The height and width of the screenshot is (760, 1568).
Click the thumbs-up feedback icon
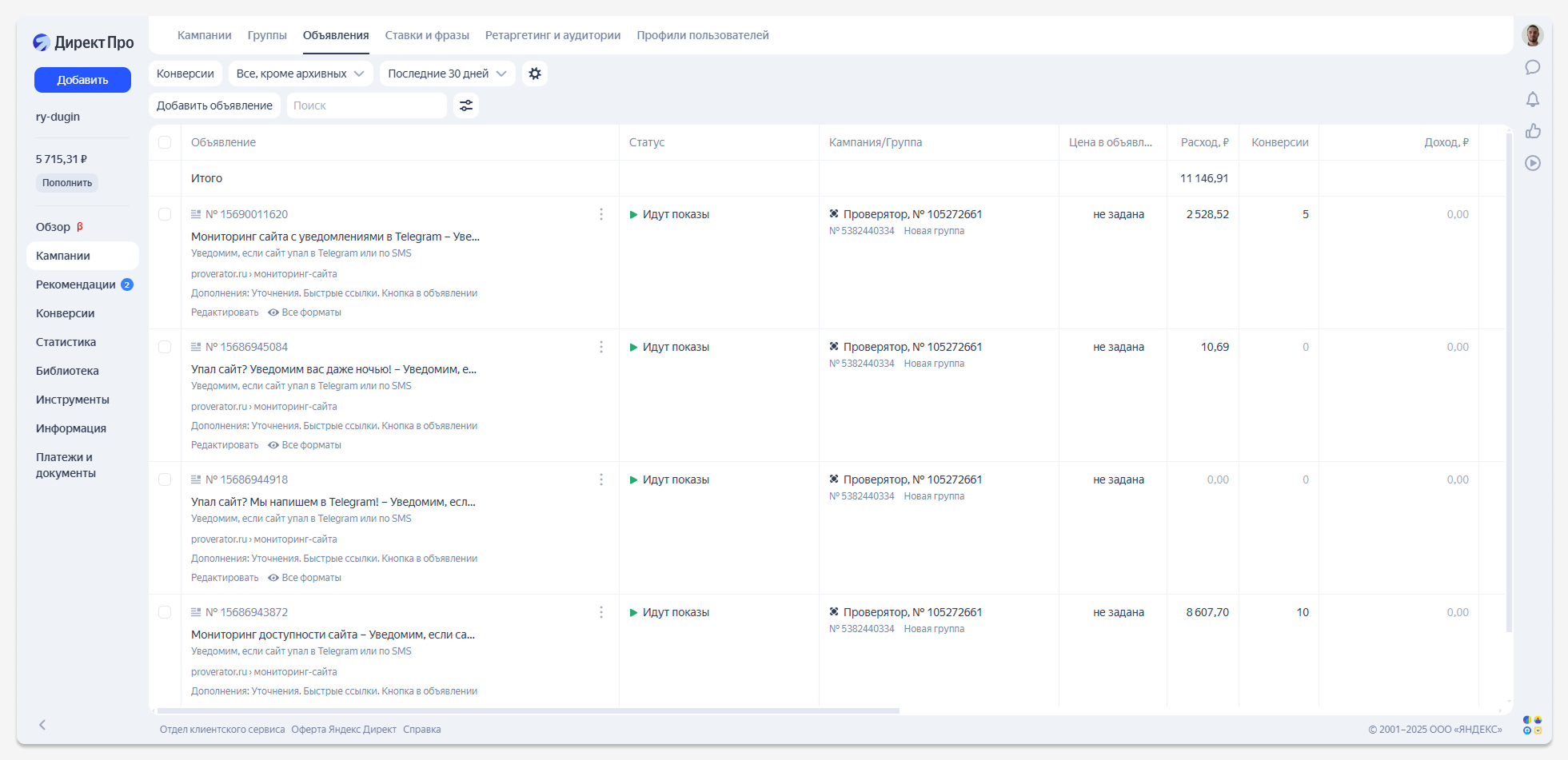coord(1532,131)
